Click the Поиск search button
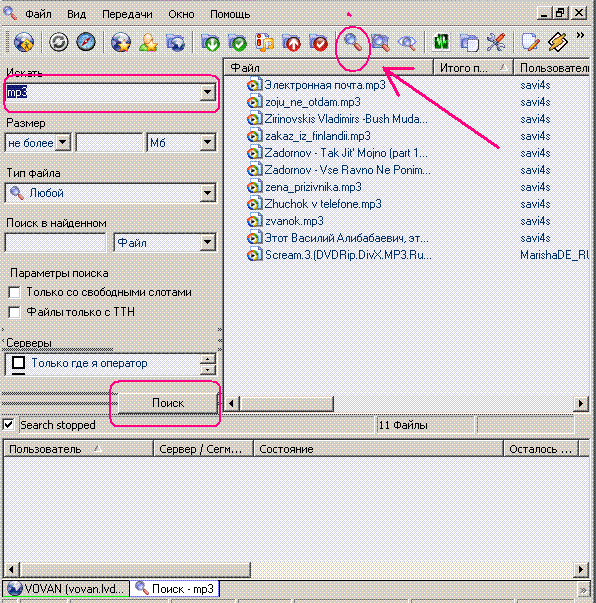Screen dimensions: 596x603 [168, 403]
